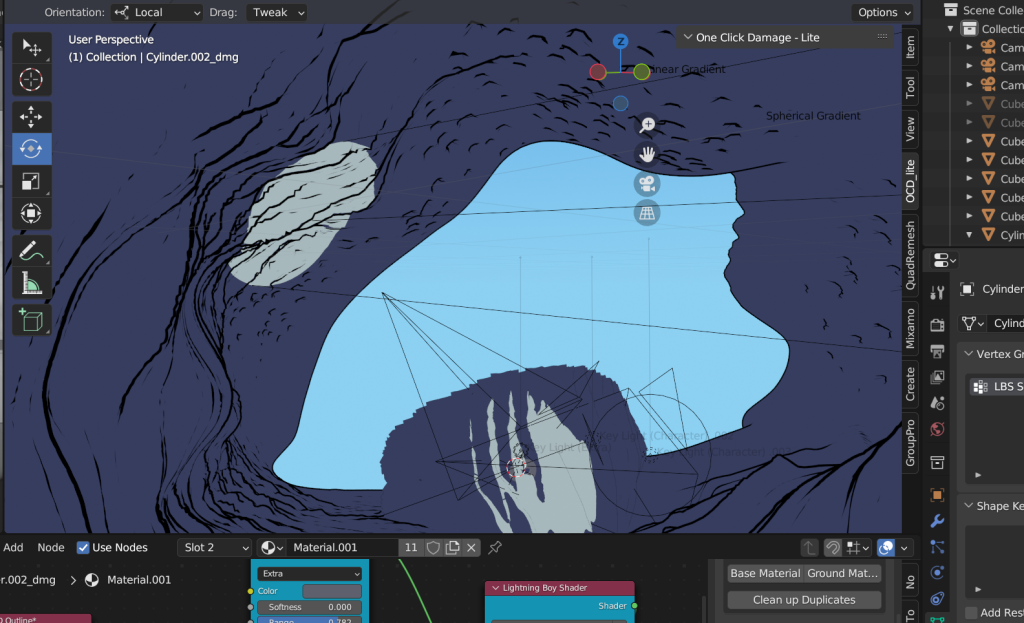Select the 3D Cursor tool

[31, 80]
